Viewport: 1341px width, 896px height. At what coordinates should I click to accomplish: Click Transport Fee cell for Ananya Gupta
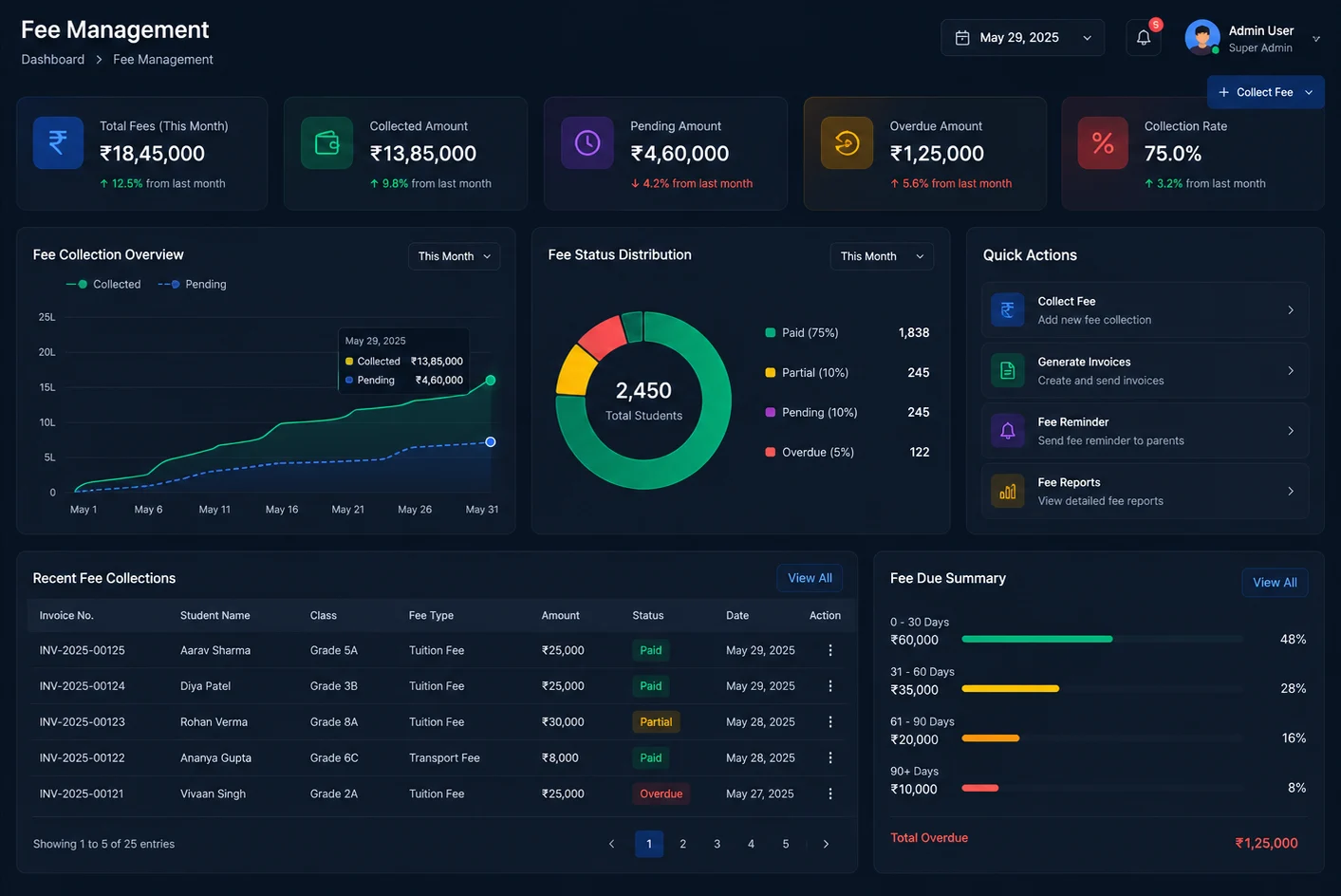click(x=444, y=758)
